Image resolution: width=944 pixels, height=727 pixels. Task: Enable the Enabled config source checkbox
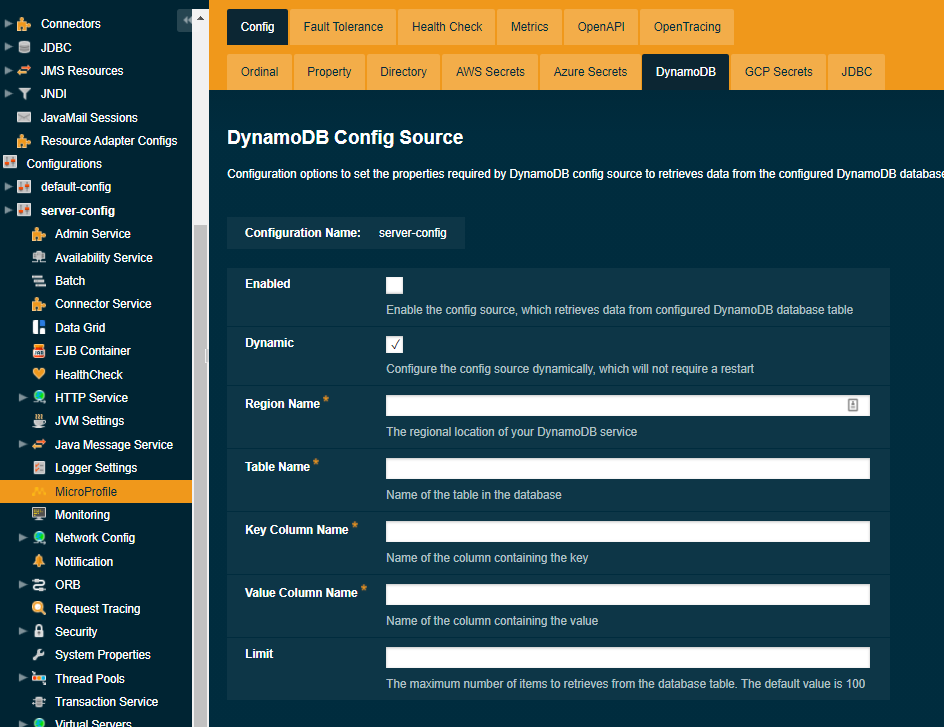point(394,284)
